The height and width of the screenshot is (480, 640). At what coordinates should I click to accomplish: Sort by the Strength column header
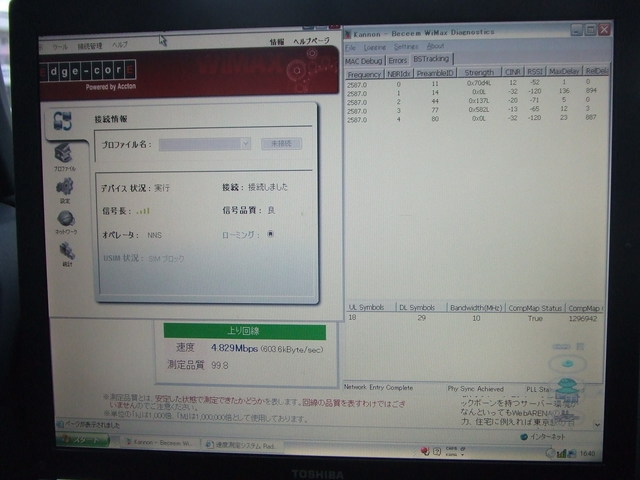(x=479, y=72)
